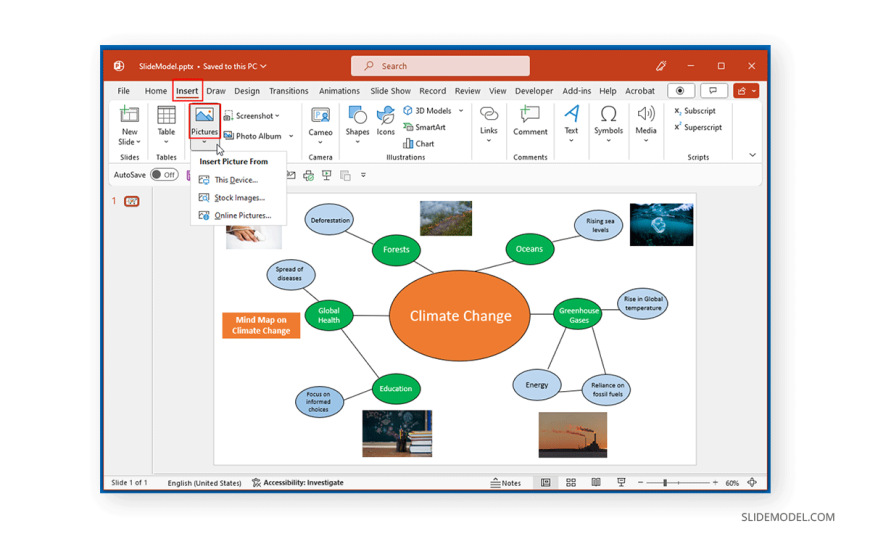870x539 pixels.
Task: Switch to the Insert tab
Action: tap(187, 91)
